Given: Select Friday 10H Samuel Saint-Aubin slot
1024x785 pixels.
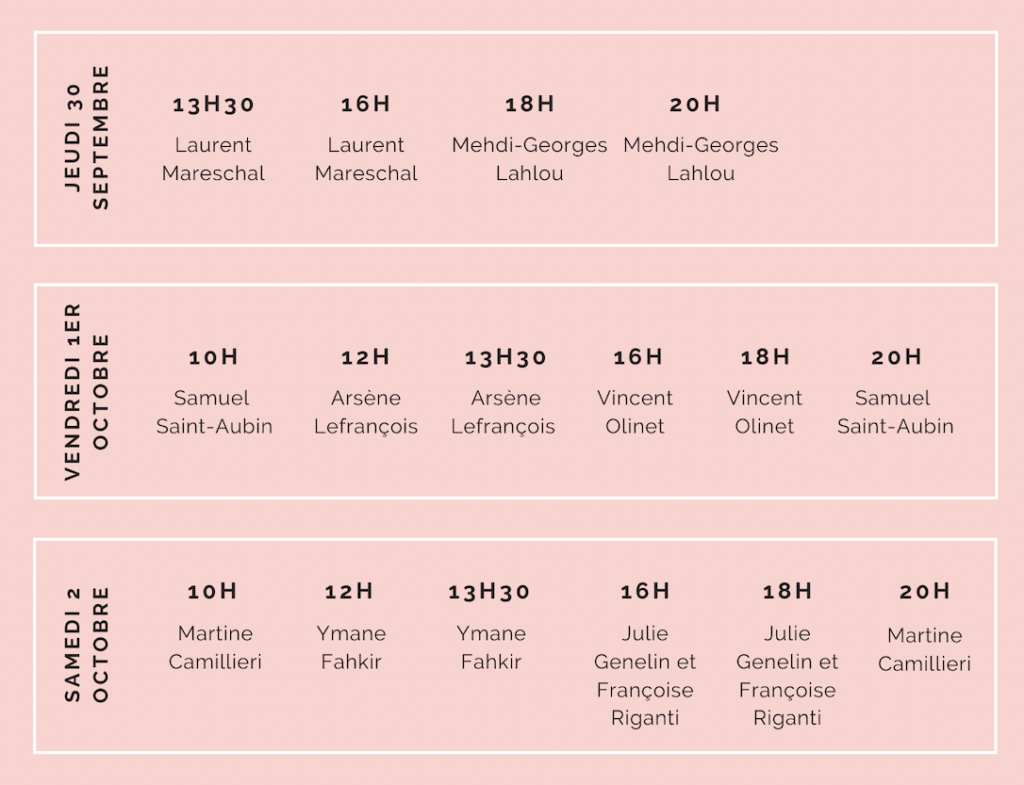Looking at the screenshot, I should pos(214,392).
